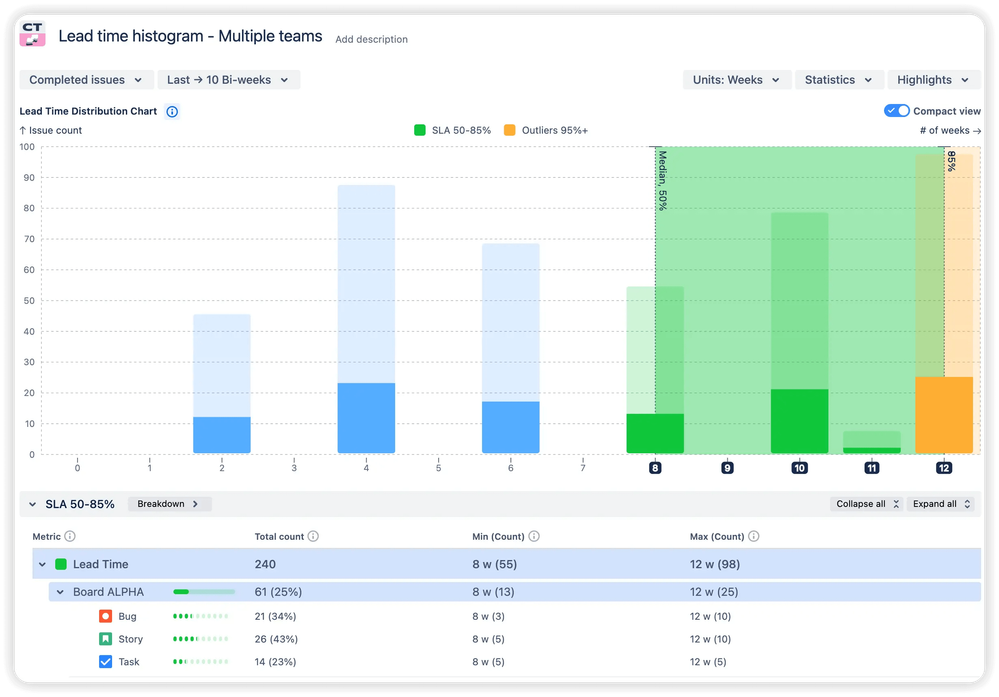Toggle the SLA 50-85% legend item
This screenshot has width=999, height=697.
click(x=452, y=130)
